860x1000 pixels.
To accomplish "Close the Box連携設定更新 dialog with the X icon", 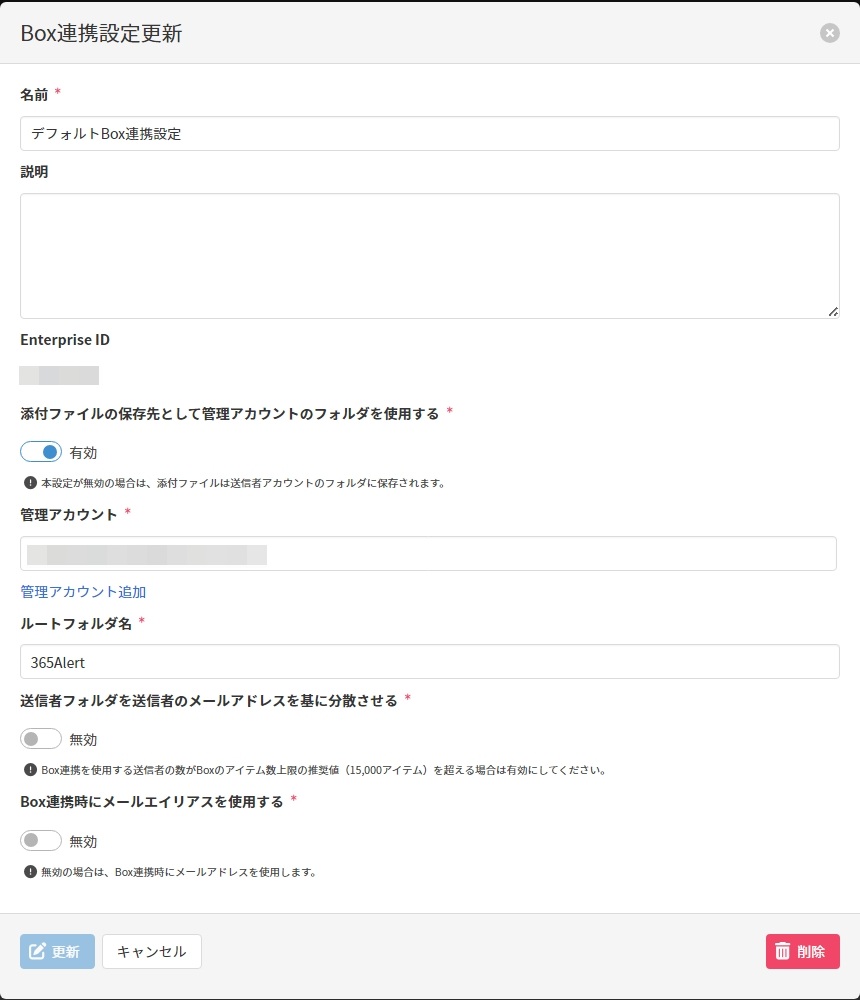I will pyautogui.click(x=830, y=33).
